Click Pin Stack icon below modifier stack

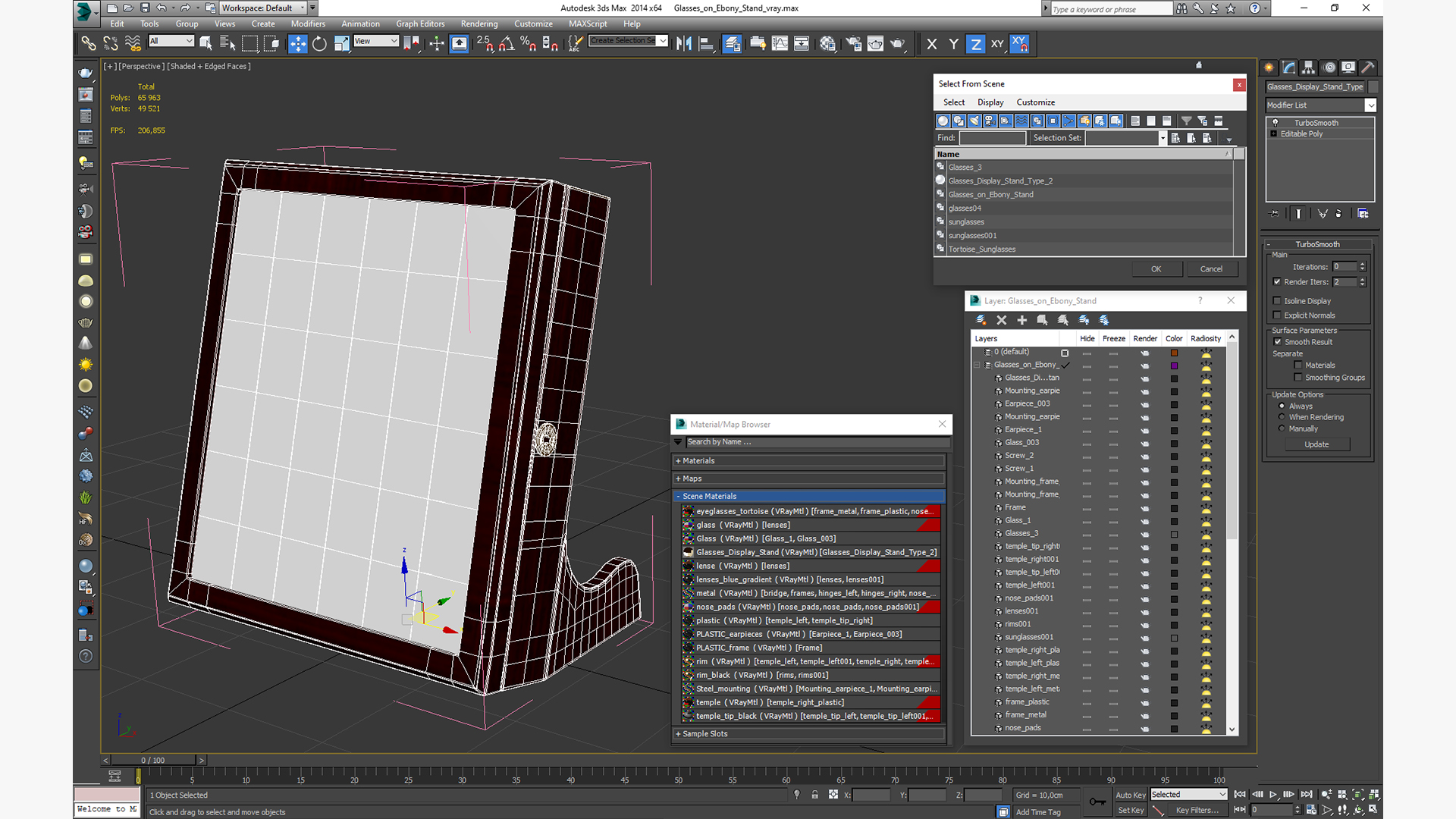(x=1274, y=214)
